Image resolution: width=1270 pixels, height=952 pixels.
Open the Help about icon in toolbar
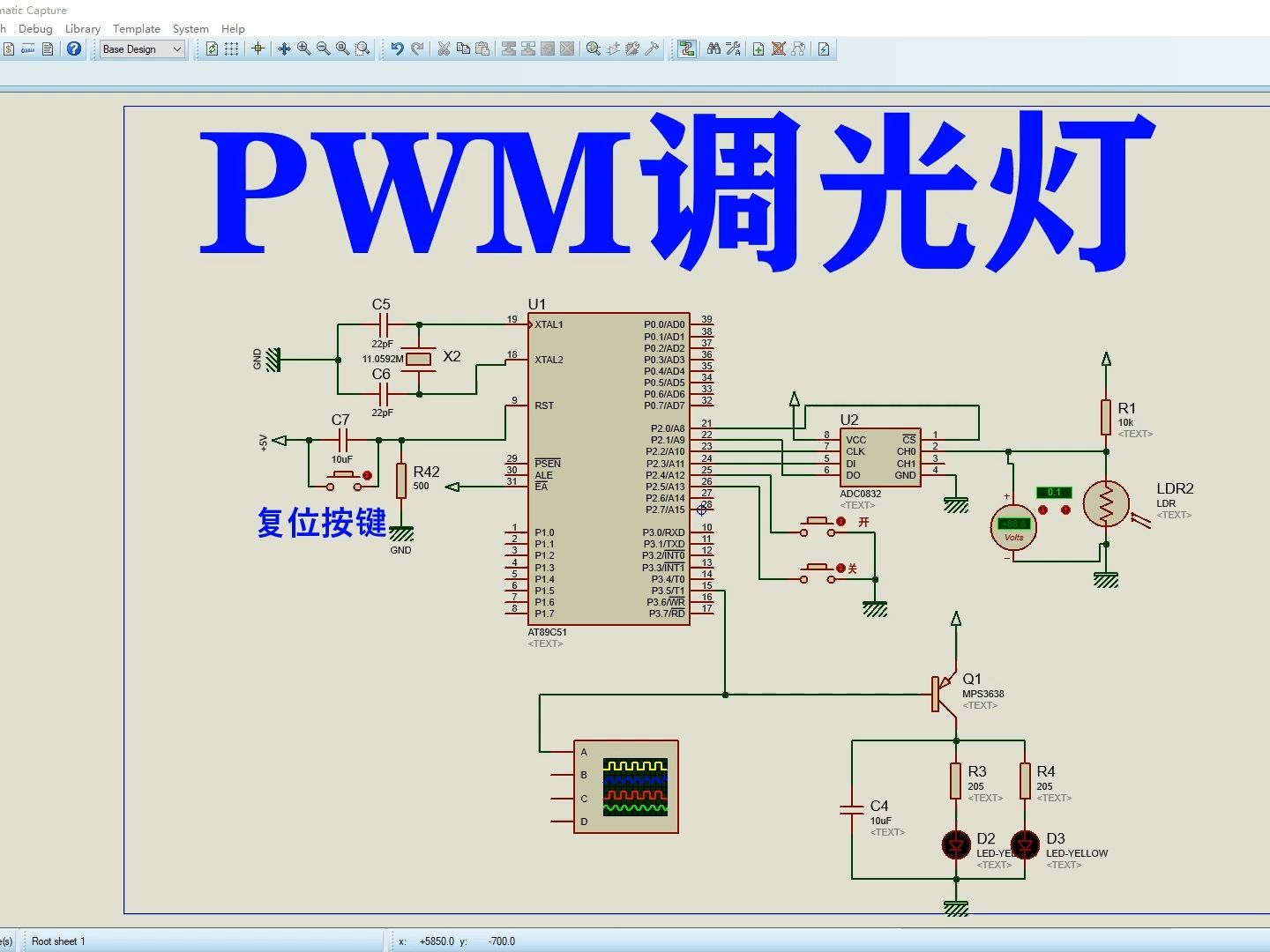[x=74, y=49]
